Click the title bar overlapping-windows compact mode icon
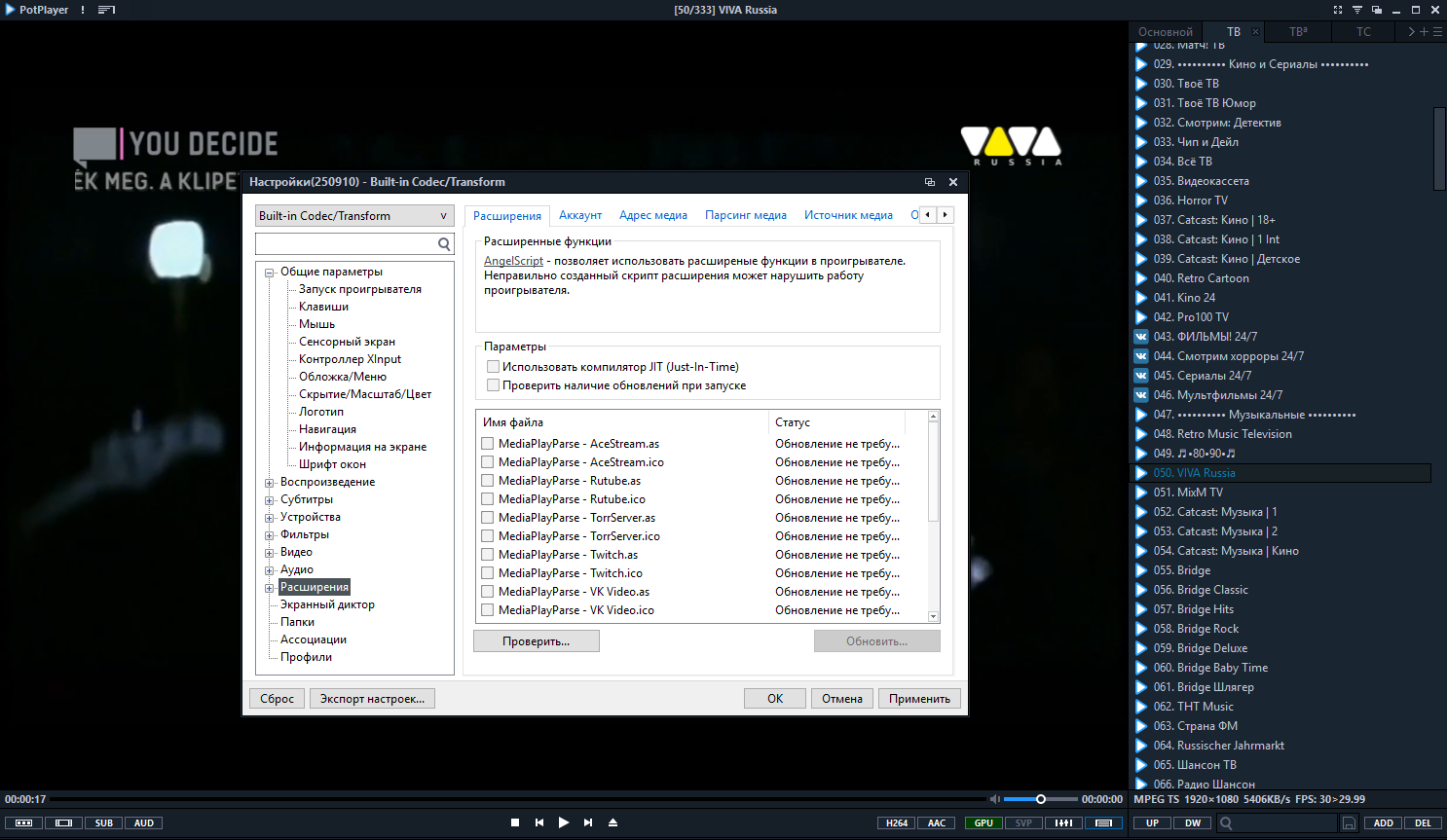The height and width of the screenshot is (840, 1447). click(x=1377, y=10)
